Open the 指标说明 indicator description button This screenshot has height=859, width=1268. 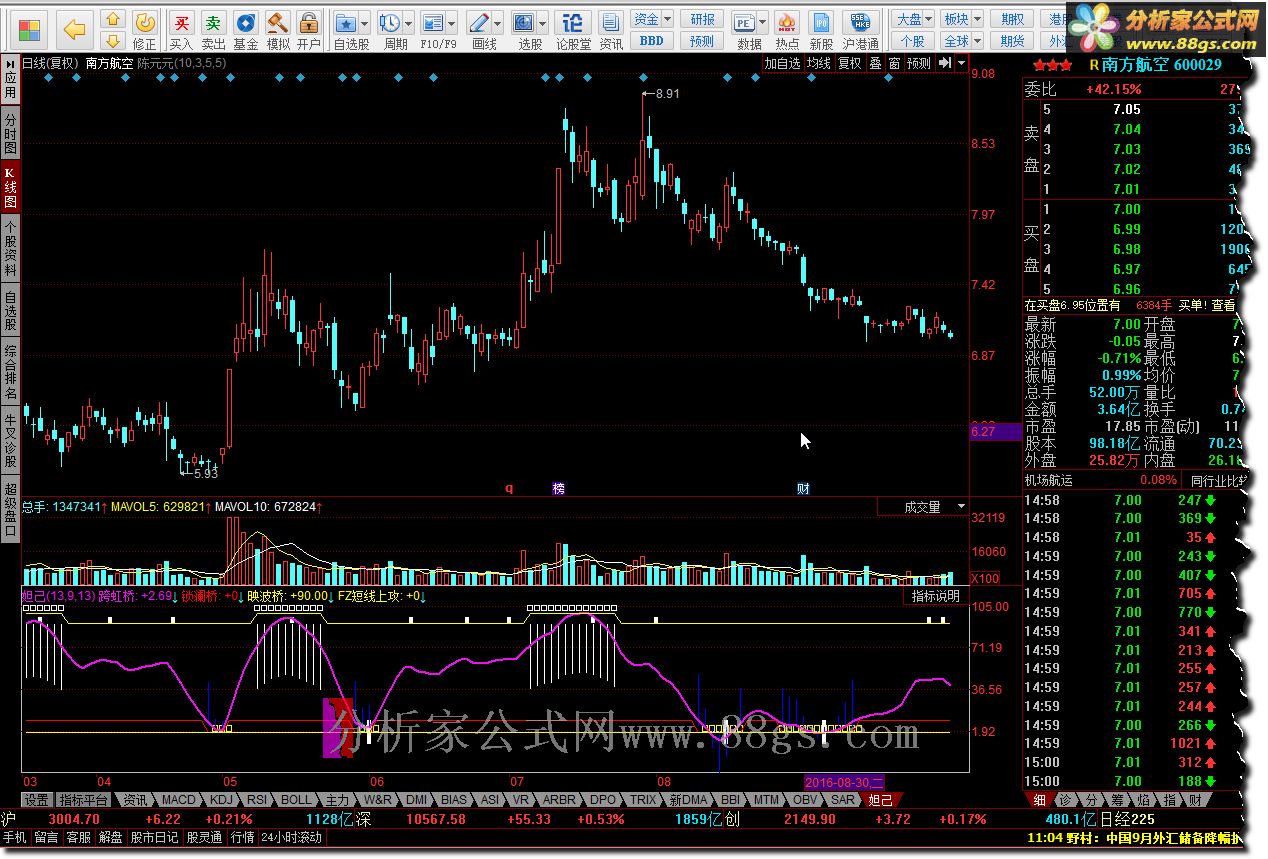tap(935, 596)
